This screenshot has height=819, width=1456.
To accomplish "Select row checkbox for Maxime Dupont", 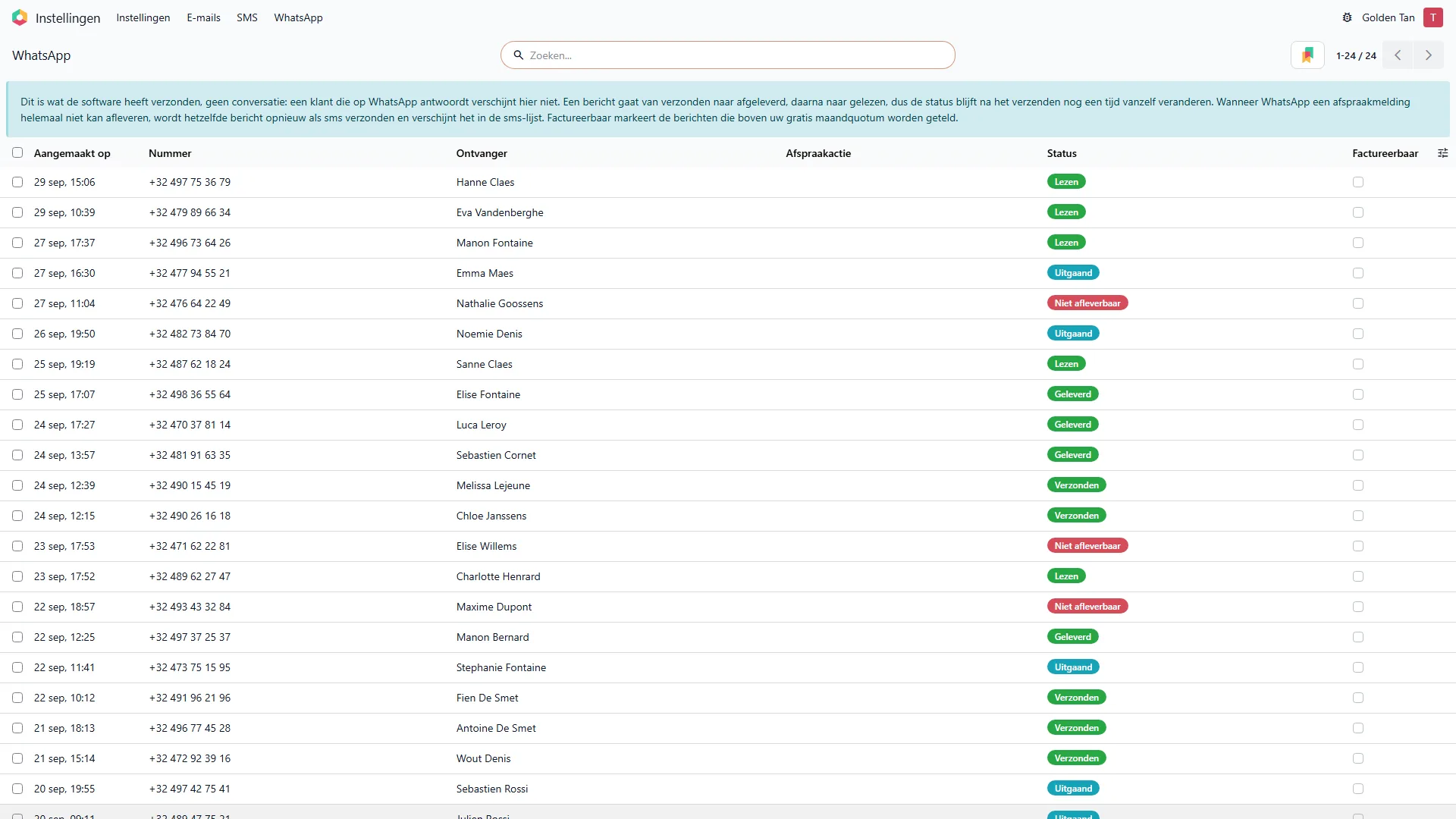I will pyautogui.click(x=17, y=607).
